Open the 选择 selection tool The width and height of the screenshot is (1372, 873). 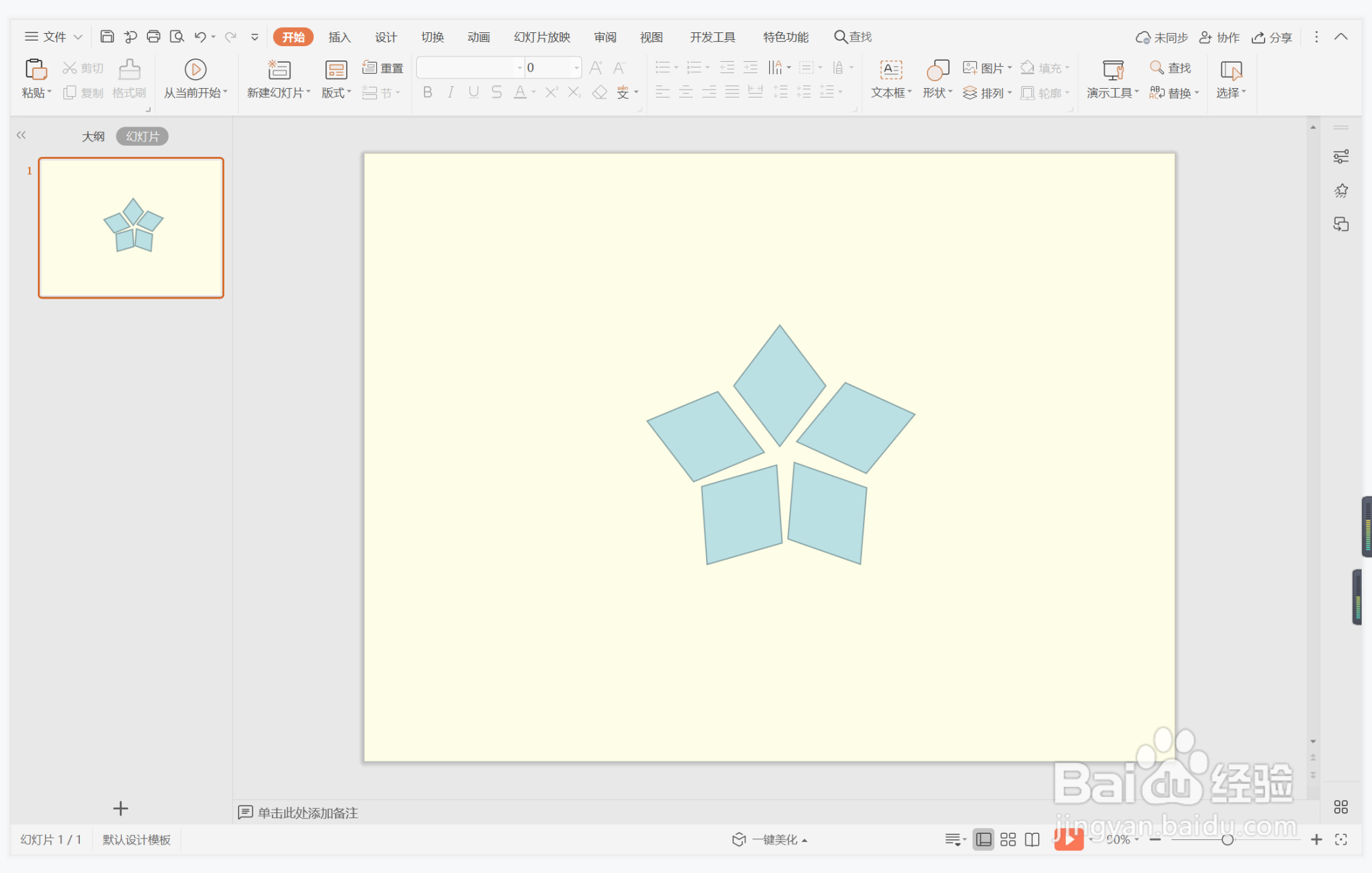[x=1231, y=80]
